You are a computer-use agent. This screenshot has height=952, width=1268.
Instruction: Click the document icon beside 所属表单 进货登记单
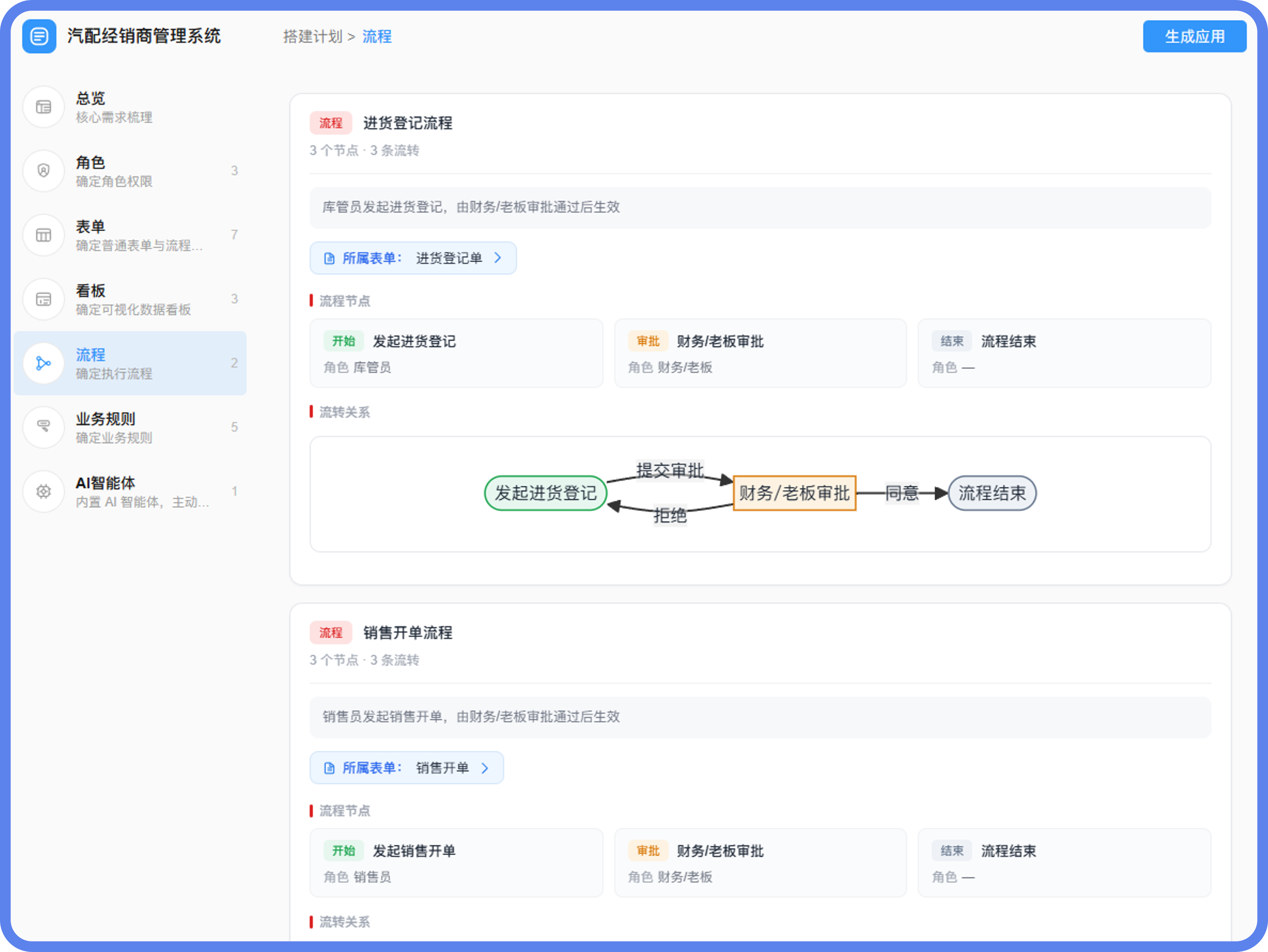tap(329, 258)
